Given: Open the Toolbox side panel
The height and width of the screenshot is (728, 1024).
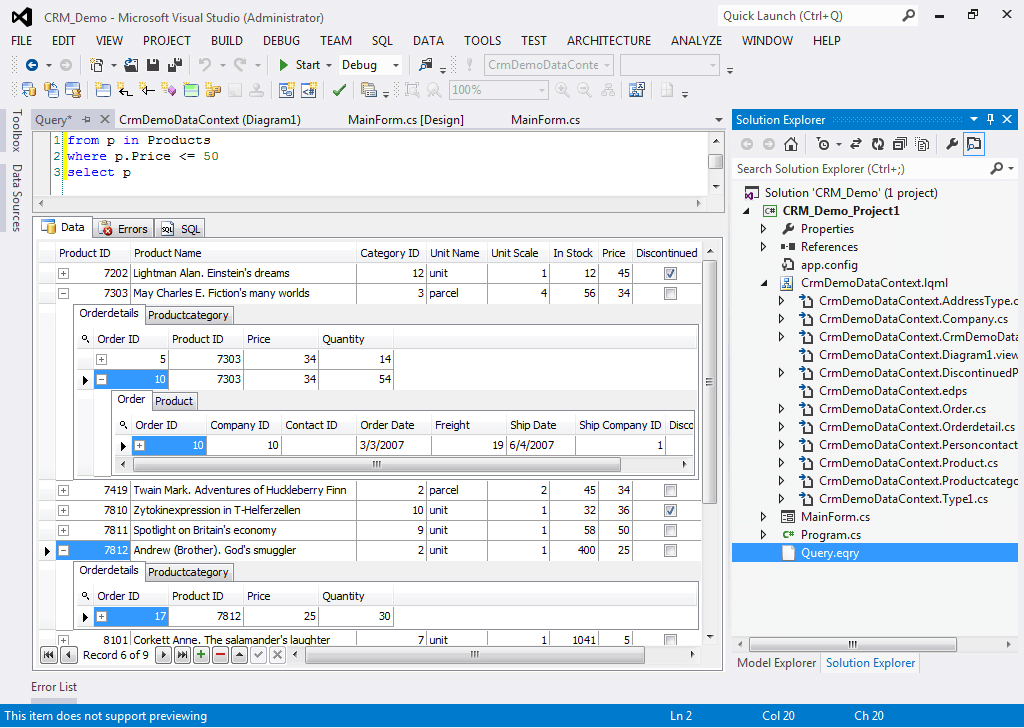Looking at the screenshot, I should pyautogui.click(x=16, y=131).
